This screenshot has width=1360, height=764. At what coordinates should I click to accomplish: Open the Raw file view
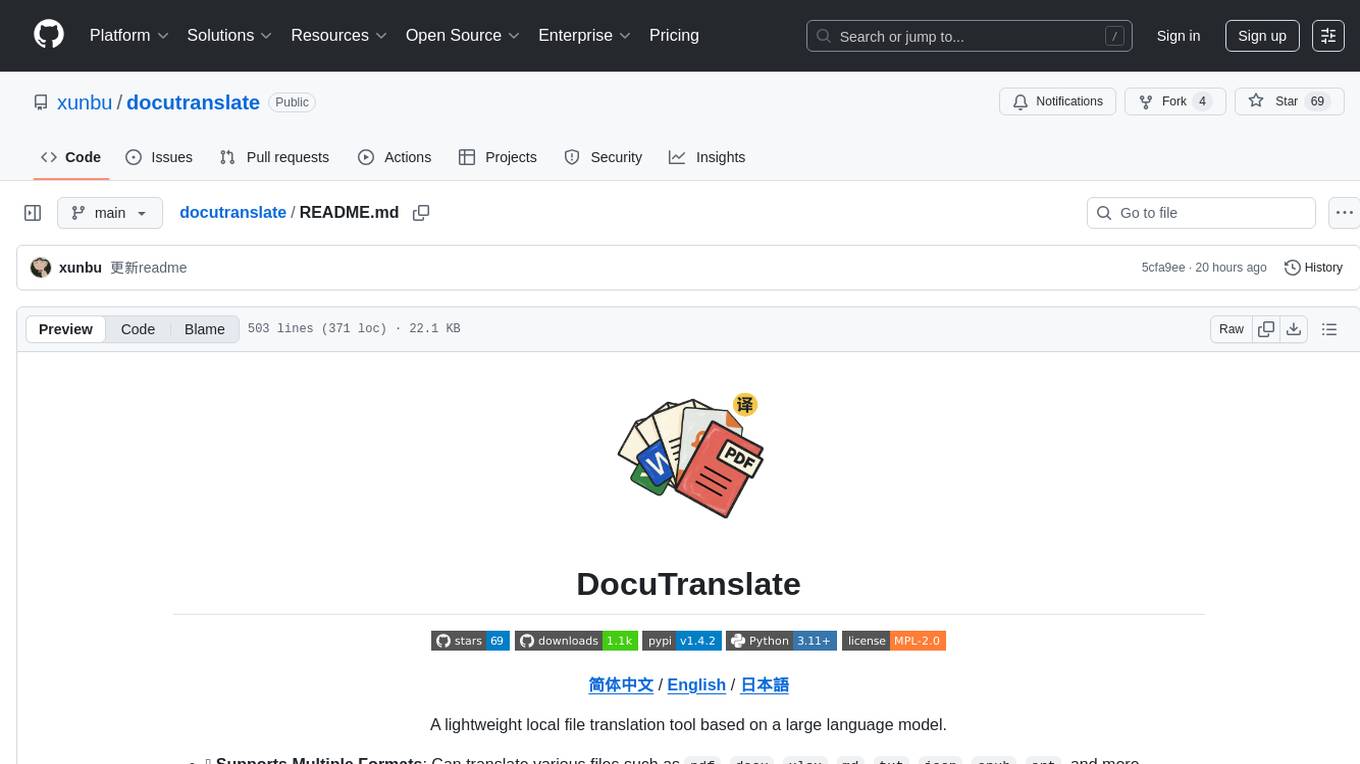point(1231,329)
